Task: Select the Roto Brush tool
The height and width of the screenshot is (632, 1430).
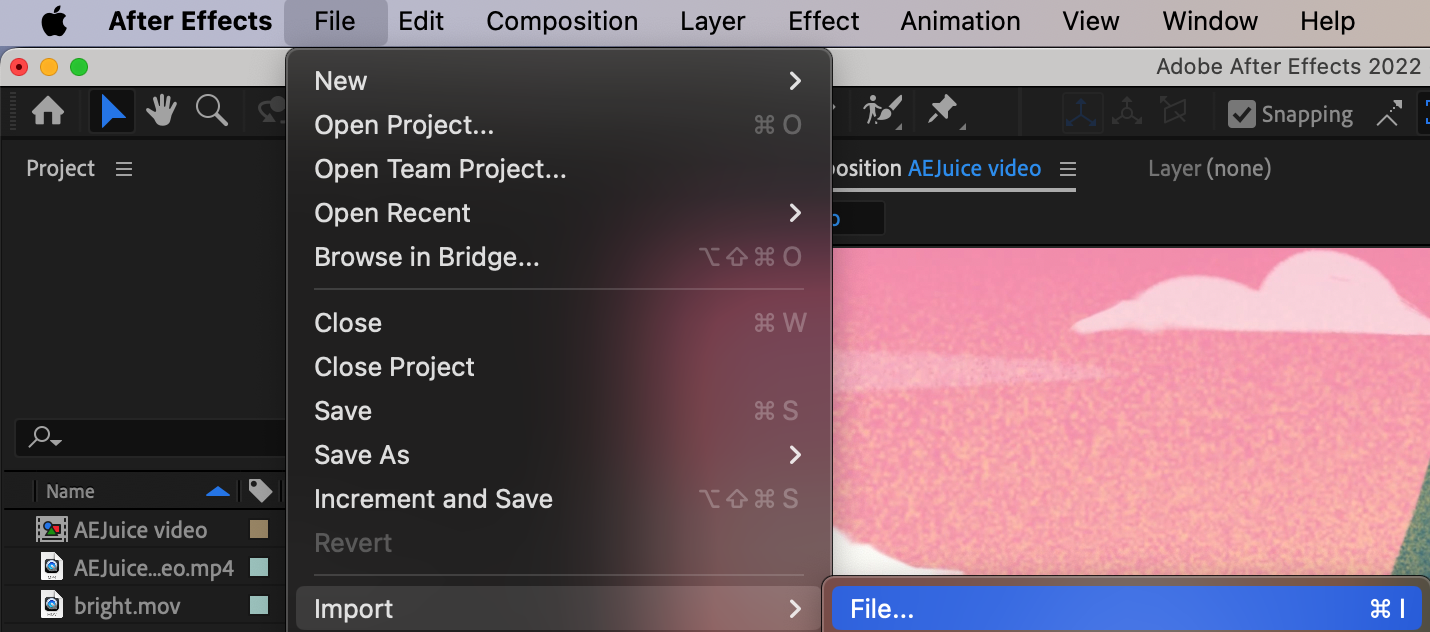Action: pos(883,110)
